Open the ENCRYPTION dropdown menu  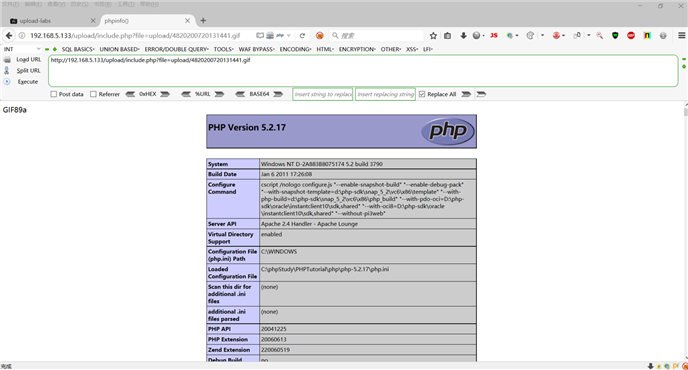point(357,49)
